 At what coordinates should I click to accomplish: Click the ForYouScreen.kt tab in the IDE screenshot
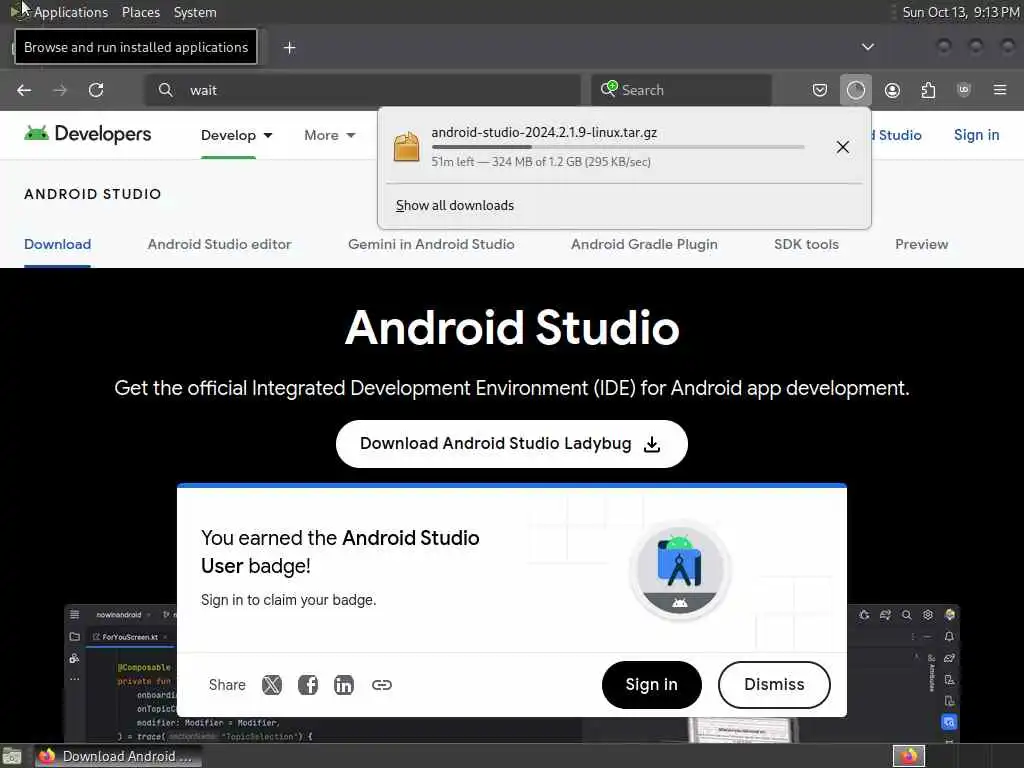(x=130, y=637)
